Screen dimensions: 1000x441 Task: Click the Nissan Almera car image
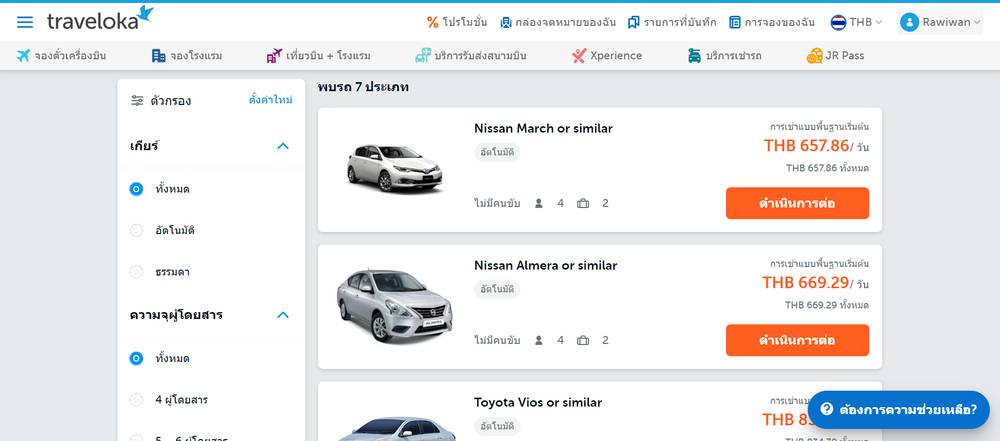(394, 305)
